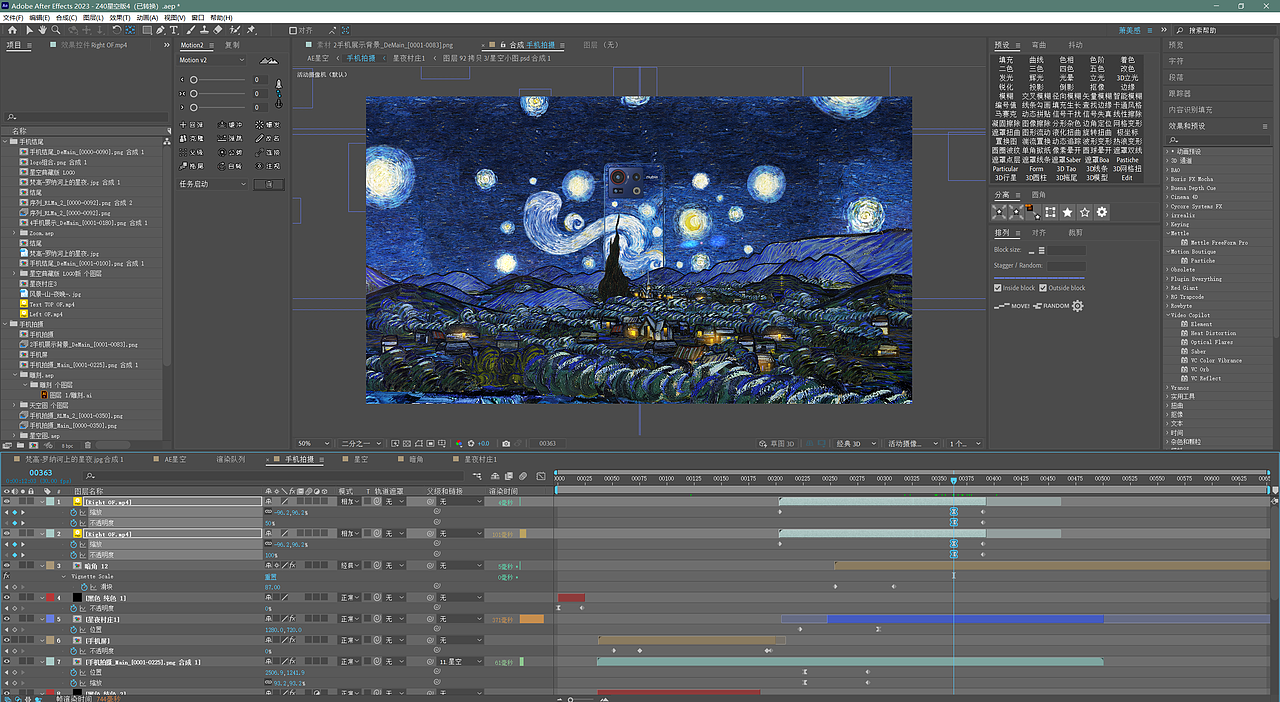Hide layer 1 Right OF.mp4 with eye toggle
This screenshot has height=702, width=1280.
pos(7,502)
